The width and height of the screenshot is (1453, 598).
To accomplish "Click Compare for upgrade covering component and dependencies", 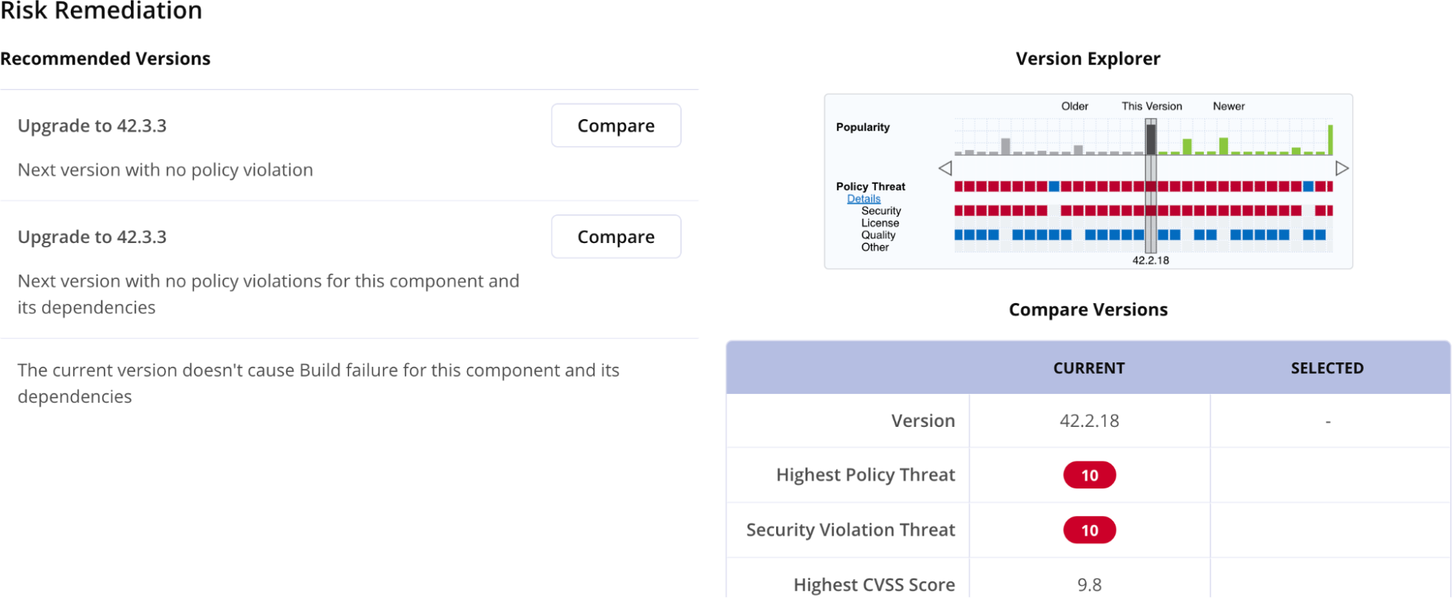I will (x=616, y=237).
